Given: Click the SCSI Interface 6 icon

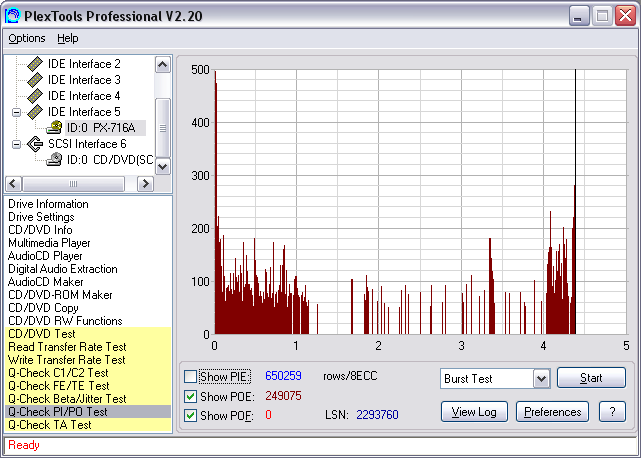Looking at the screenshot, I should pos(35,144).
